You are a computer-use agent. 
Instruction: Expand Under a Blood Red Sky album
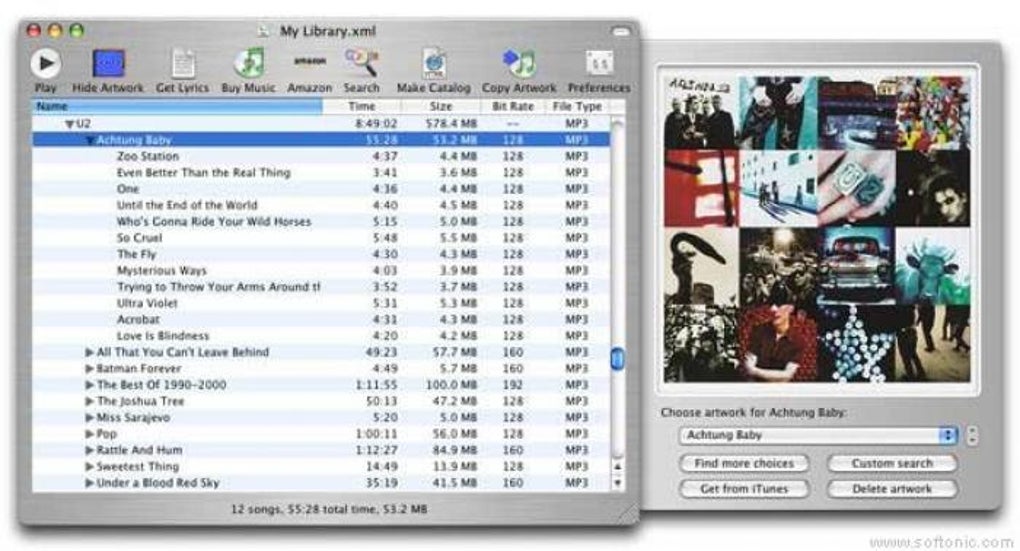pyautogui.click(x=90, y=483)
